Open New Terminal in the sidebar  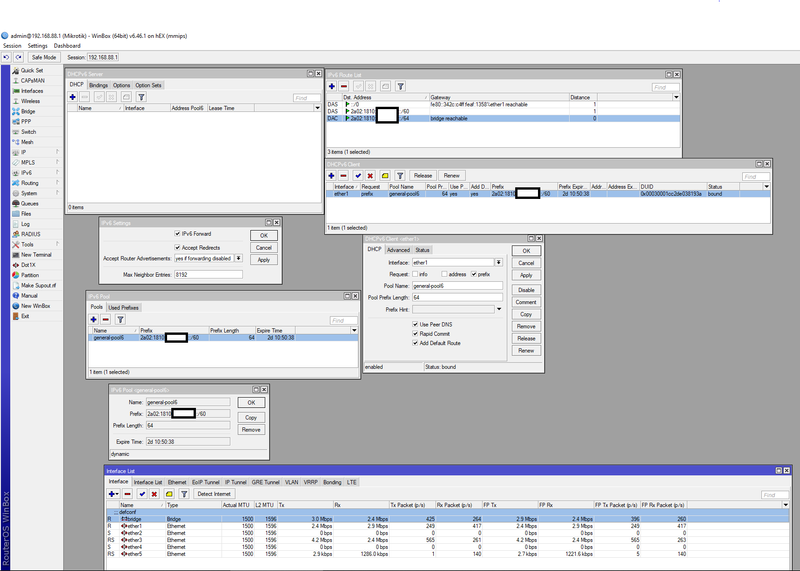click(x=36, y=254)
